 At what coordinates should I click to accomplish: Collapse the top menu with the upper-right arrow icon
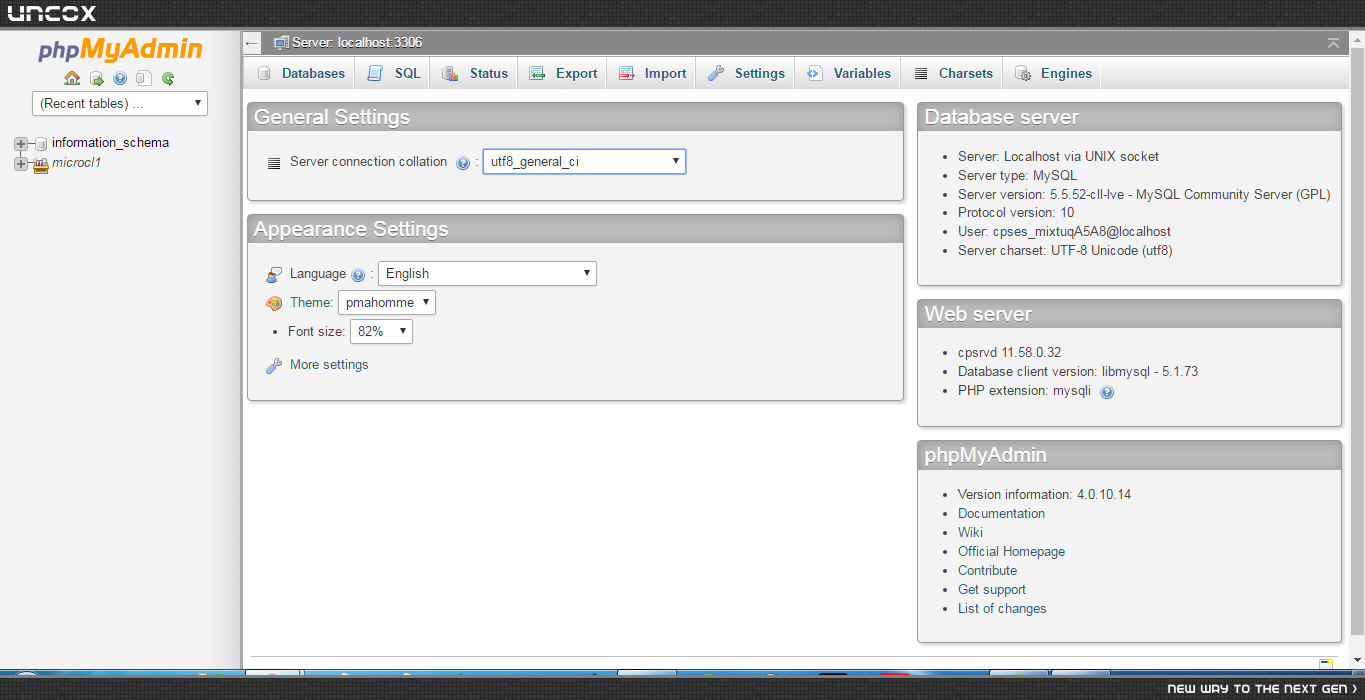pos(1333,43)
